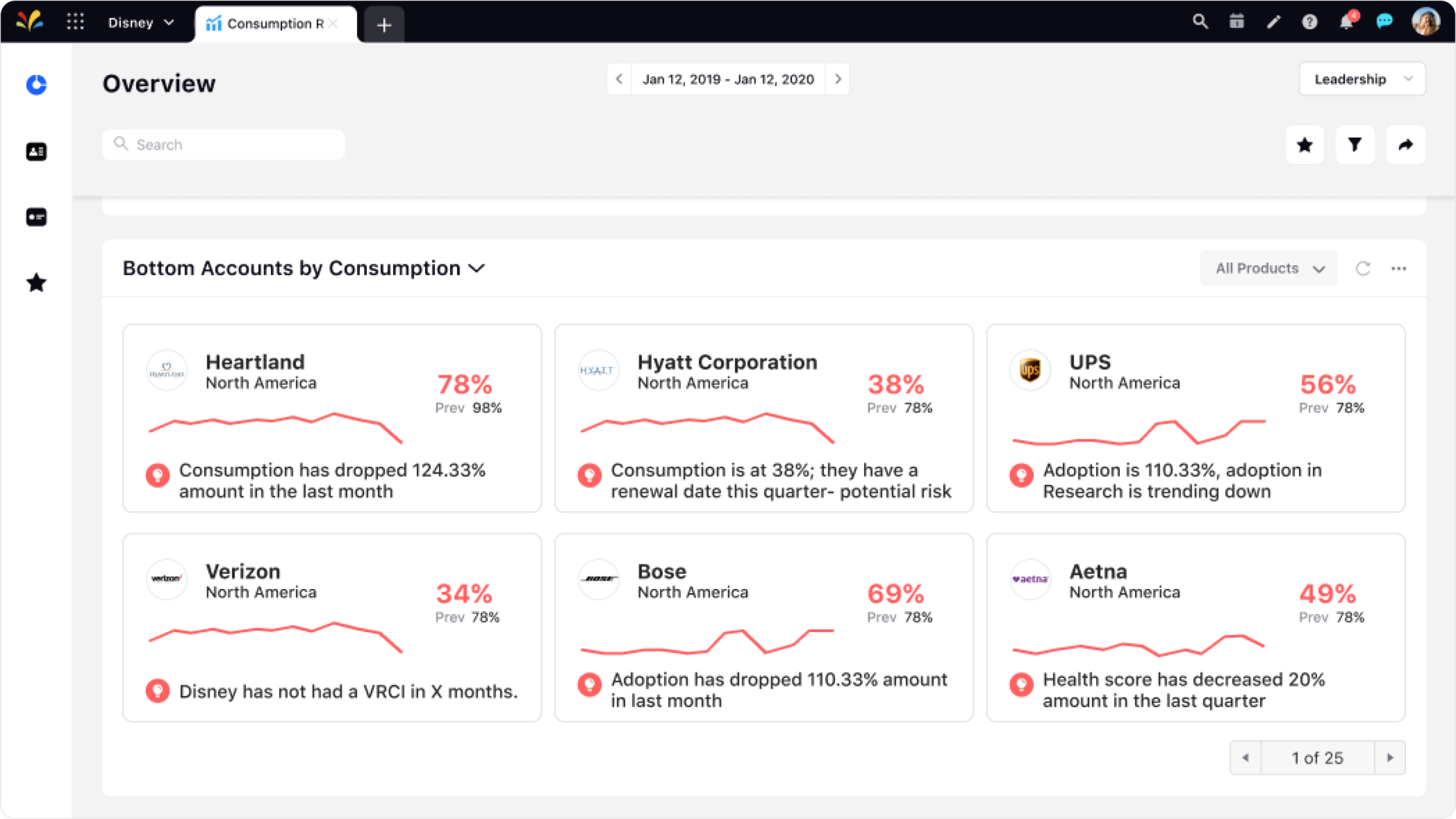Open the help question mark icon
Image resolution: width=1456 pixels, height=819 pixels.
pyautogui.click(x=1310, y=22)
